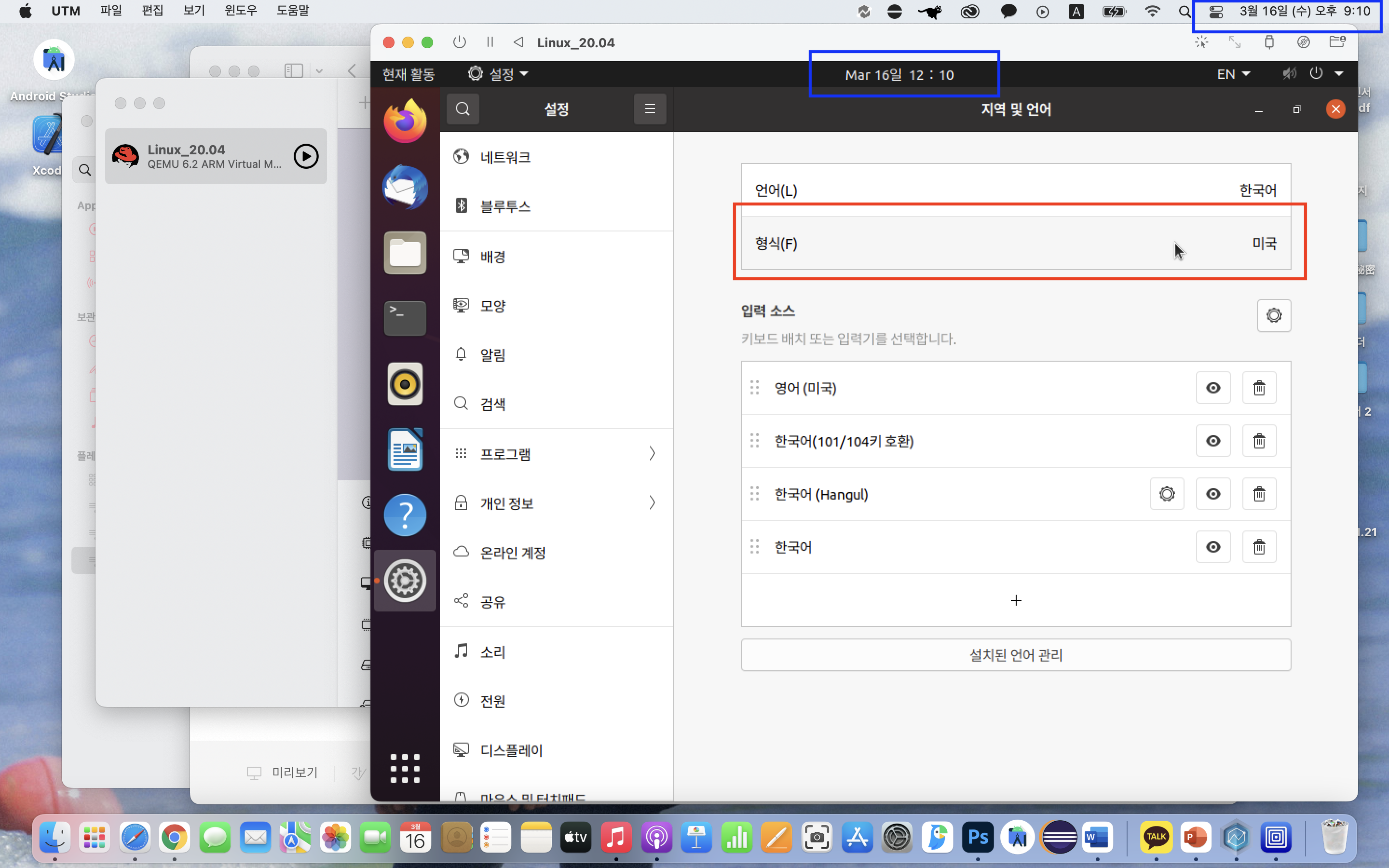This screenshot has height=868, width=1389.
Task: Preview layout of 한국어(101/104키 호환)
Action: (1213, 441)
